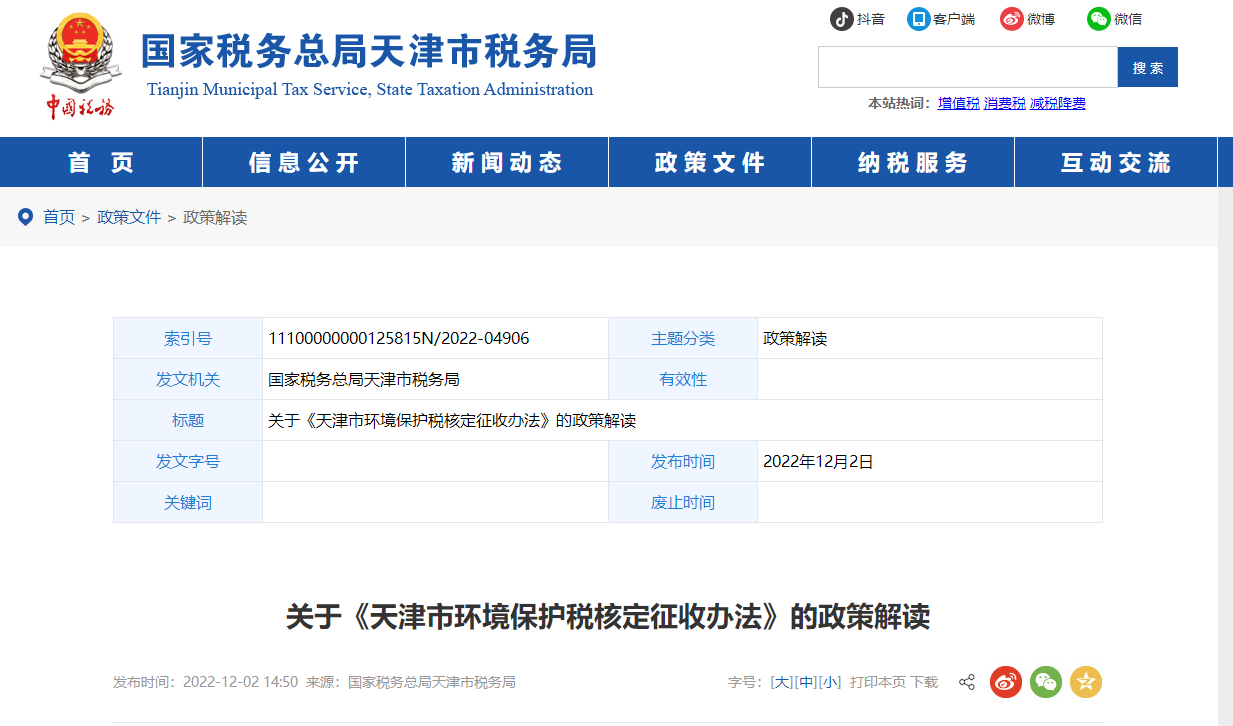Open 纳税服务 navigation menu
This screenshot has height=726, width=1233.
pos(913,162)
